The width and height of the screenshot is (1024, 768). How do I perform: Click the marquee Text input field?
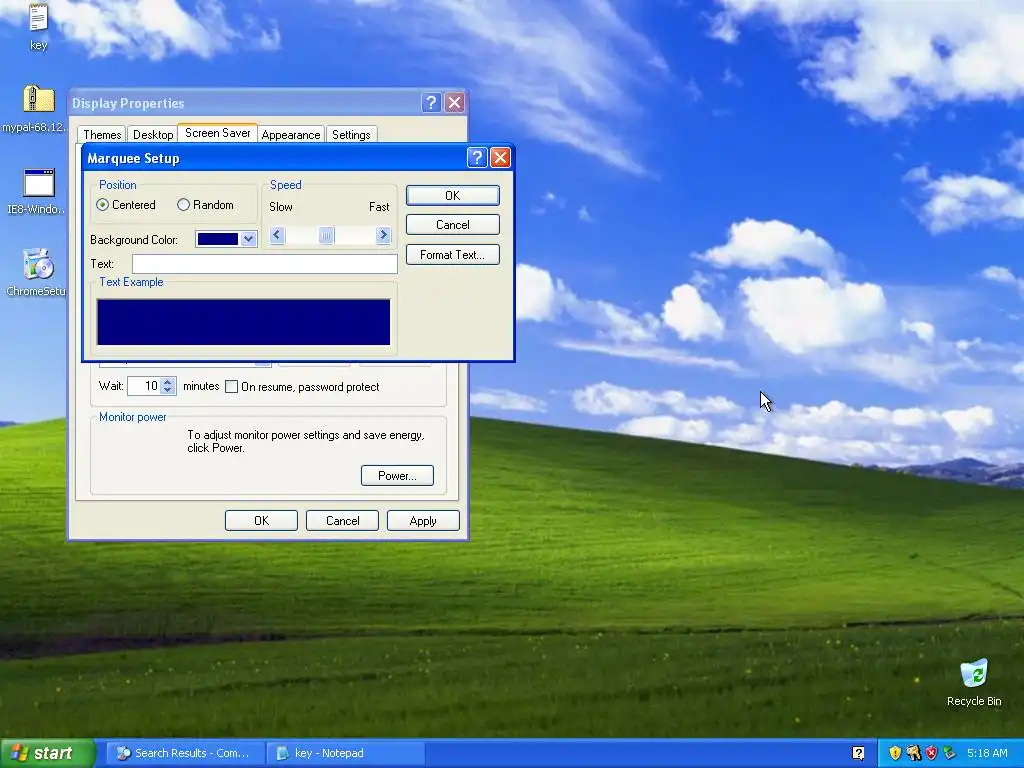pyautogui.click(x=264, y=264)
